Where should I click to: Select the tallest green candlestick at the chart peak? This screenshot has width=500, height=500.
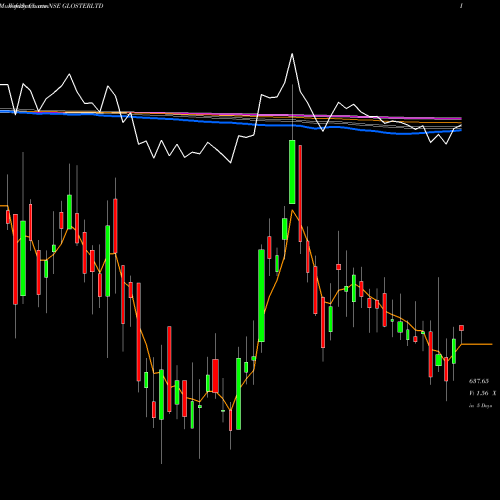[292, 172]
